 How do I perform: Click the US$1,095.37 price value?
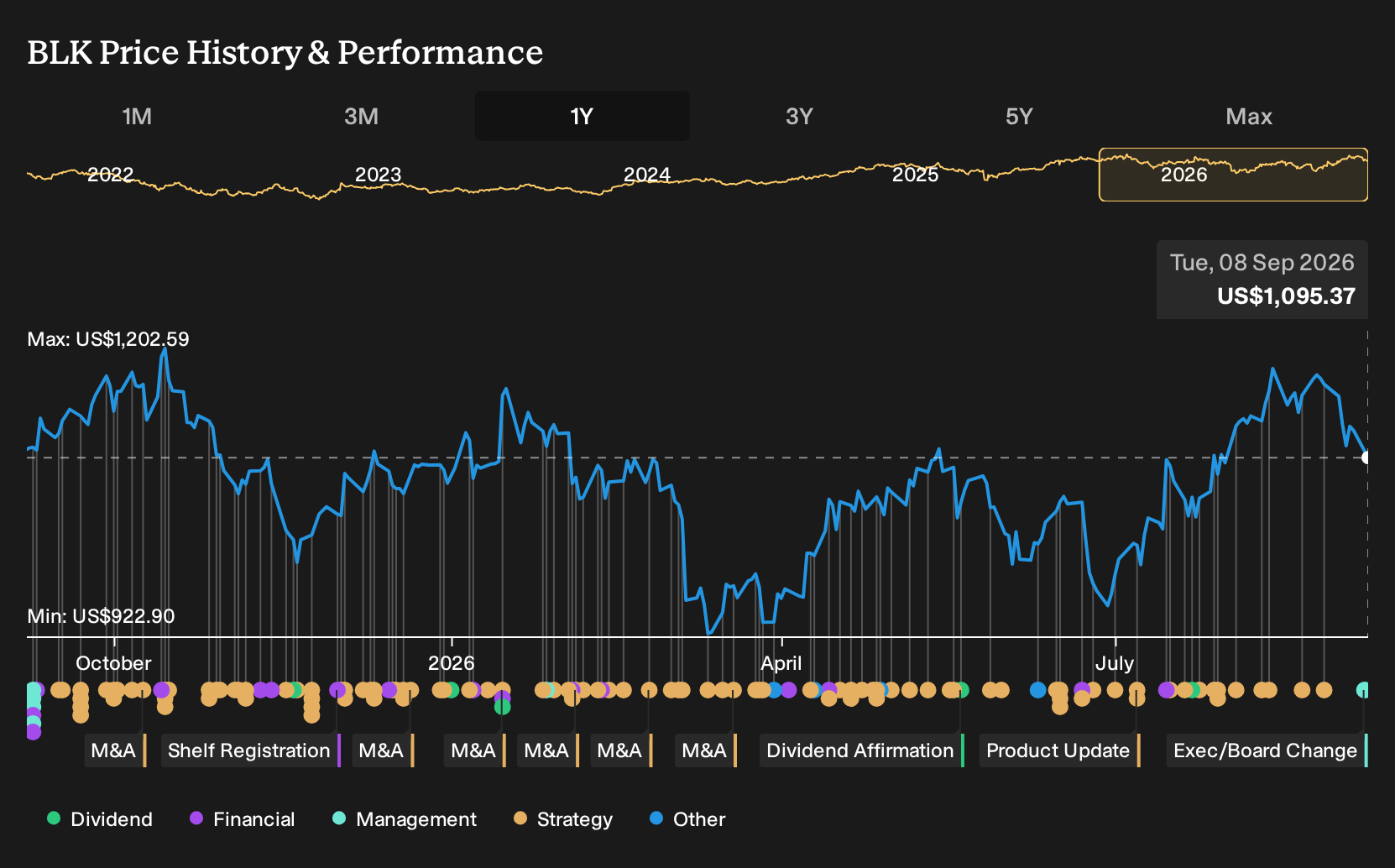coord(1287,296)
